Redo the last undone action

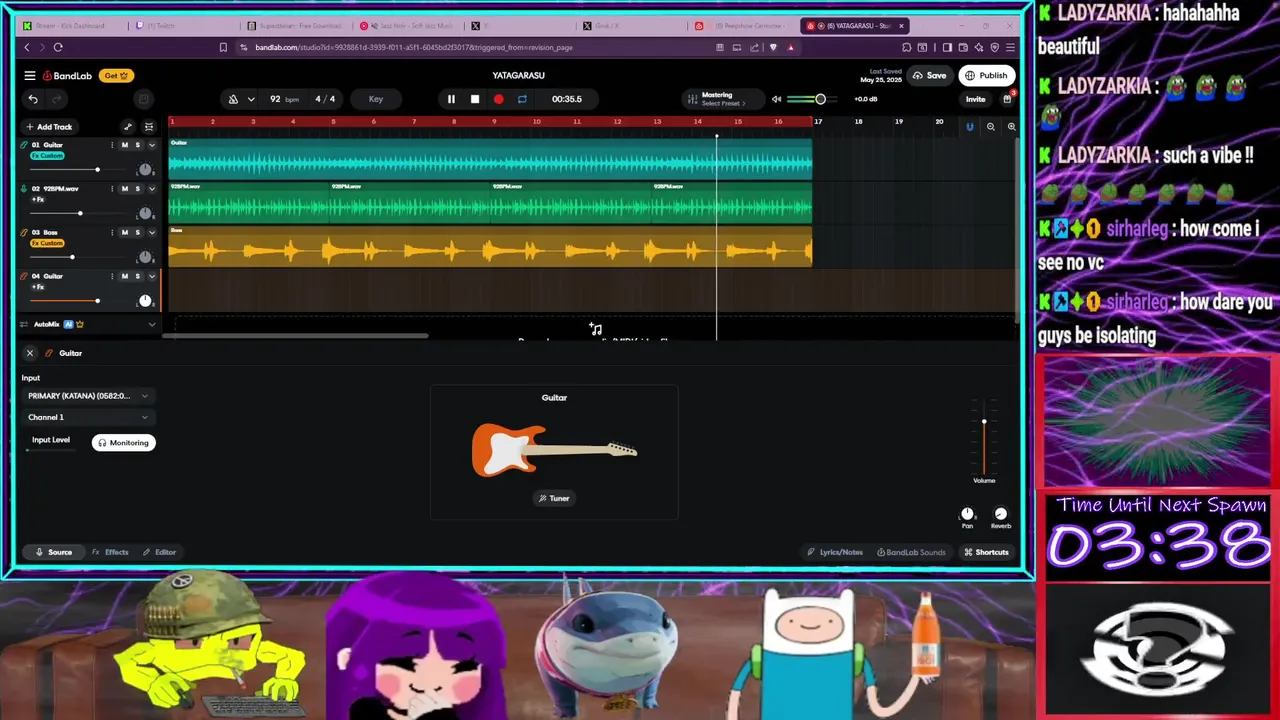pos(56,99)
